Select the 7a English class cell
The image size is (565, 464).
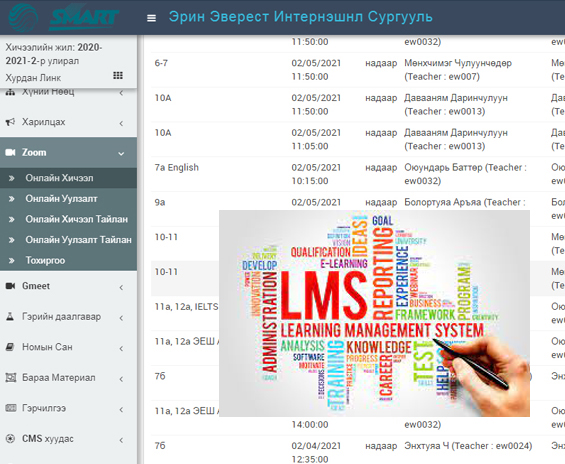tap(177, 168)
